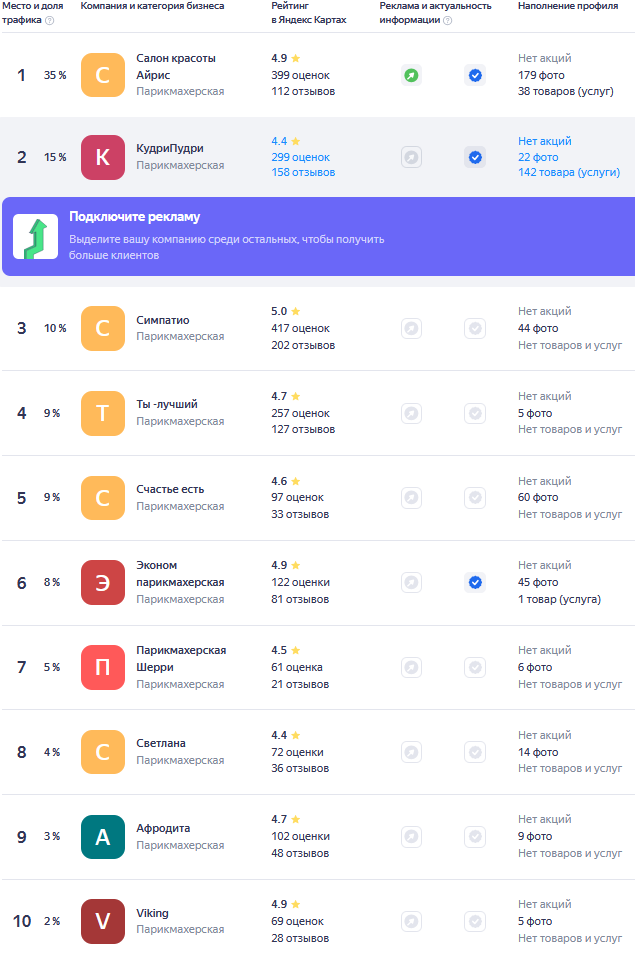
Task: Click blue verified badge for Салон красоты Айрис
Action: (x=475, y=75)
